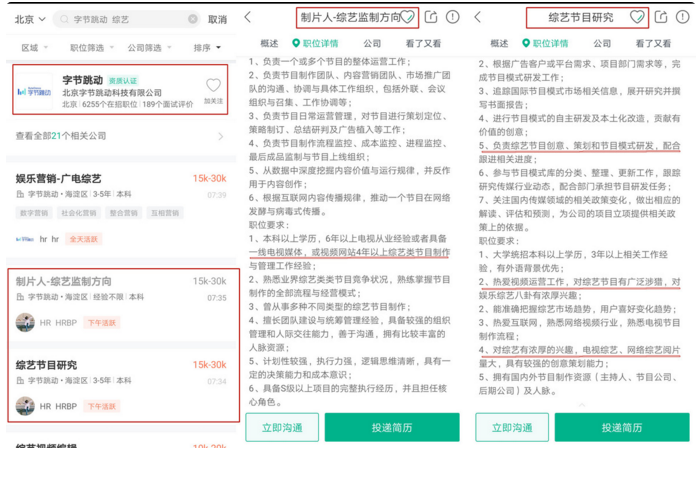
Task: Open 查看全部21个相关公司 link
Action: pos(61,136)
